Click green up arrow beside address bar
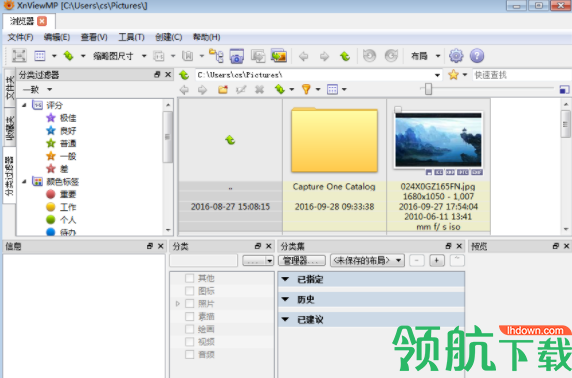This screenshot has height=378, width=572. tap(184, 75)
